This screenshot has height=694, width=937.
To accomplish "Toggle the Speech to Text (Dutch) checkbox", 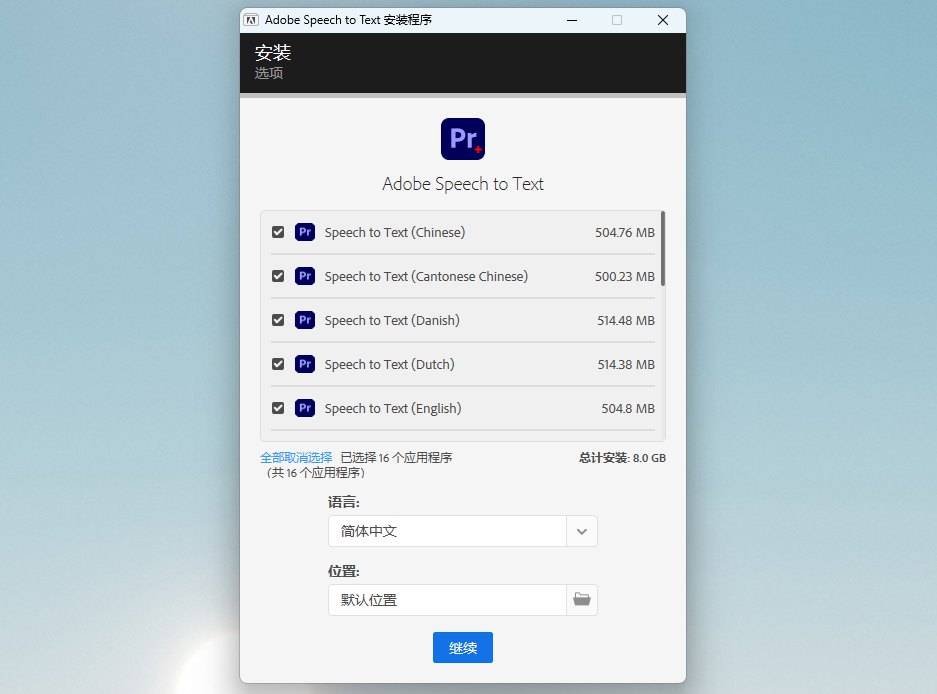I will [278, 364].
